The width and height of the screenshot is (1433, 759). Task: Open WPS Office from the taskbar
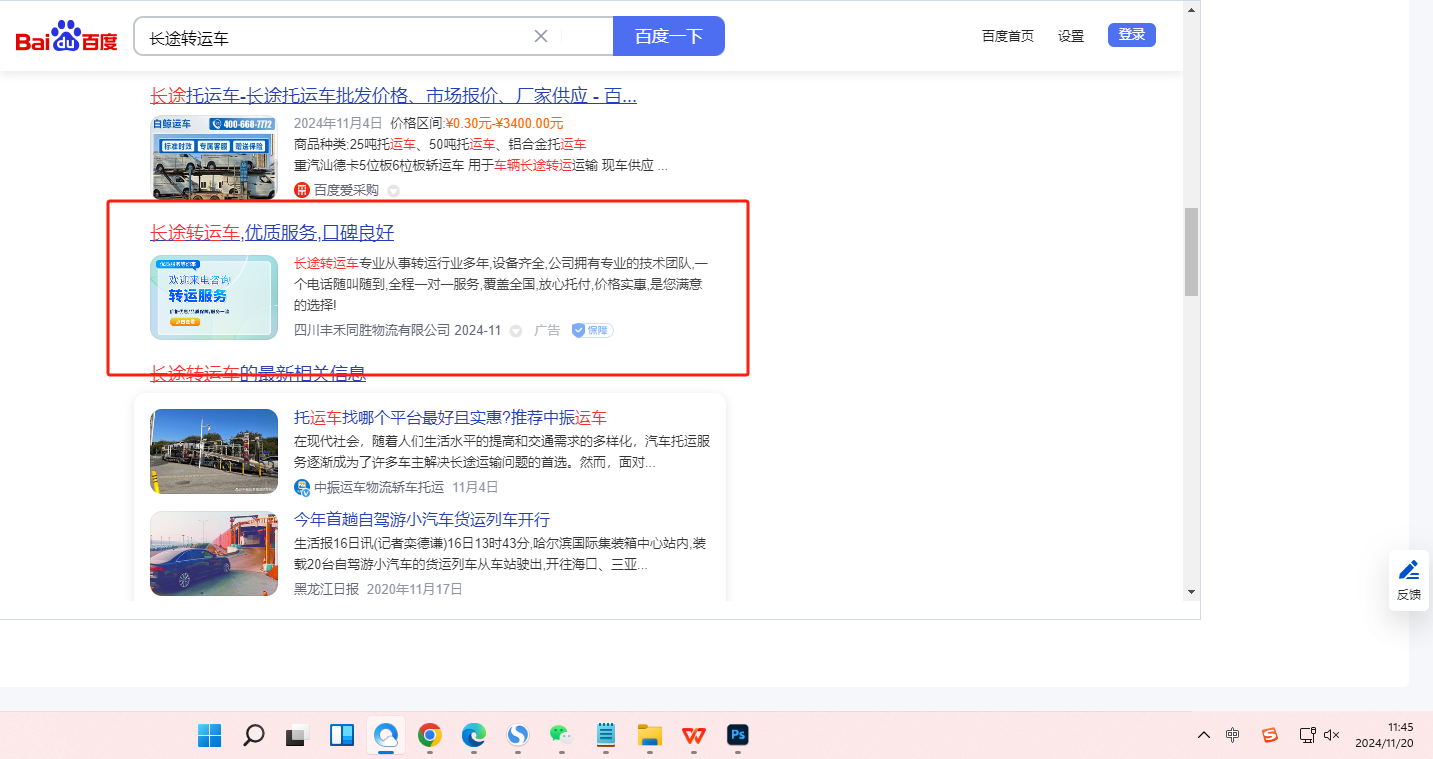[694, 736]
